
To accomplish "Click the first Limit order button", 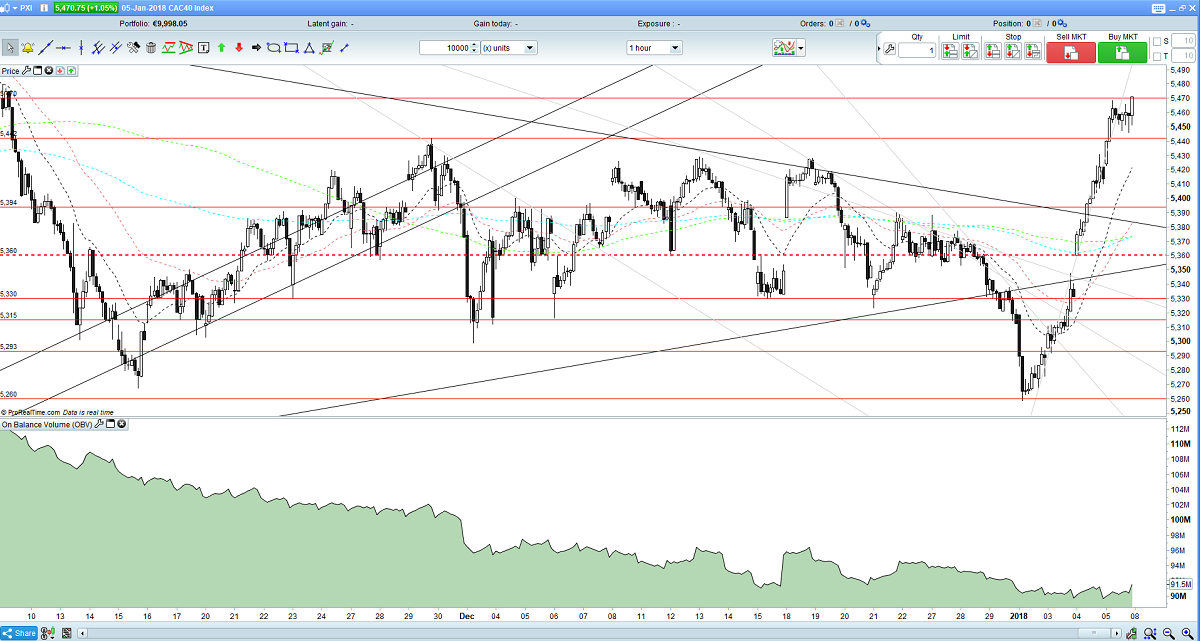I will tap(950, 51).
